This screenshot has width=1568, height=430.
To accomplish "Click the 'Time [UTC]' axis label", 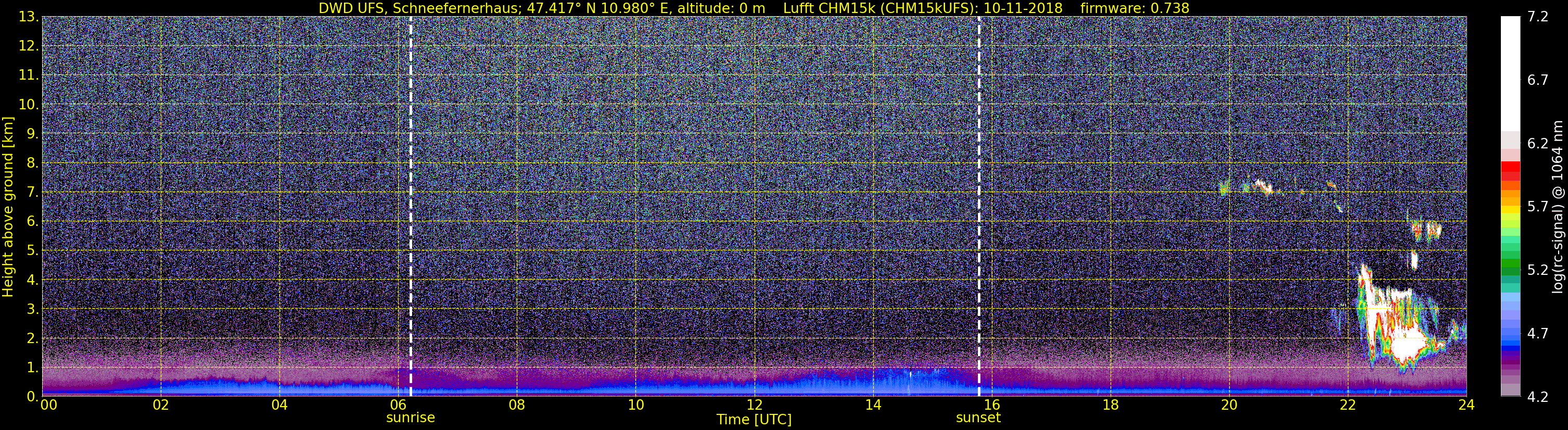I will tap(754, 420).
